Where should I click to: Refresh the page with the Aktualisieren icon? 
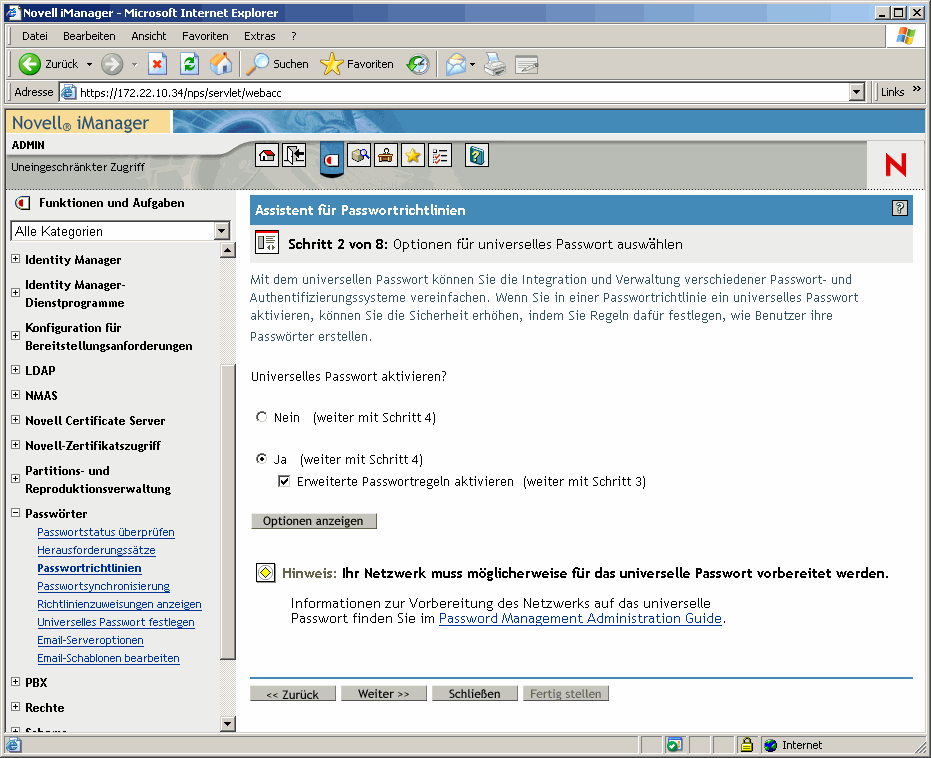coord(189,63)
